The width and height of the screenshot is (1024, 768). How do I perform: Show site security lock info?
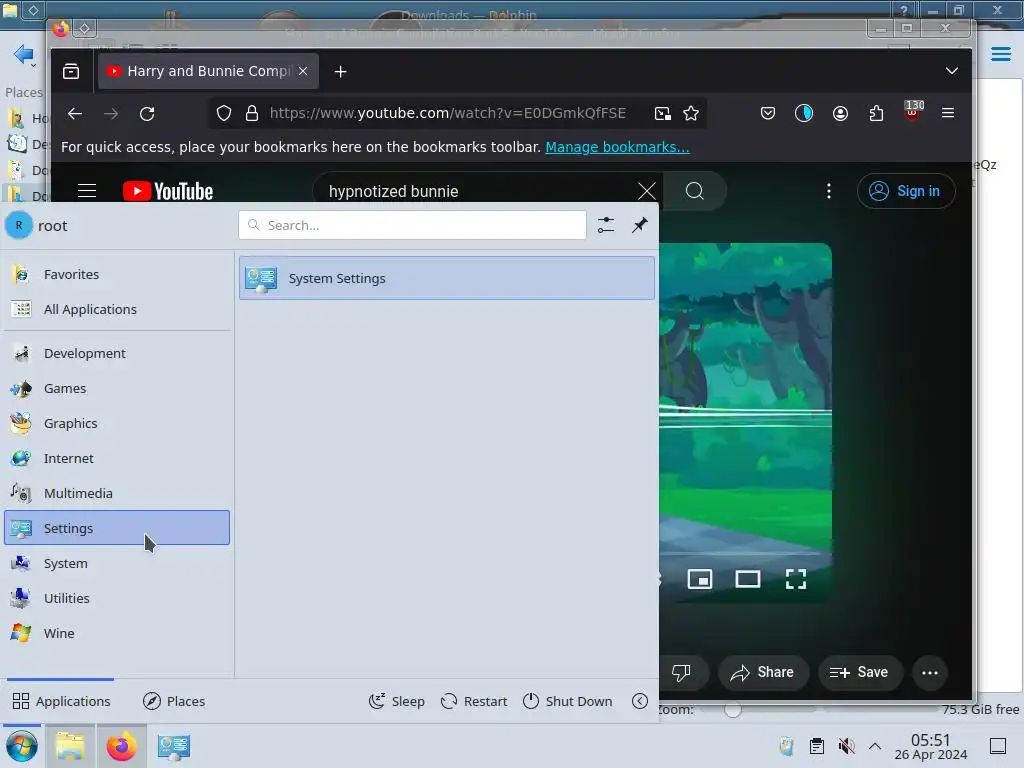point(252,114)
